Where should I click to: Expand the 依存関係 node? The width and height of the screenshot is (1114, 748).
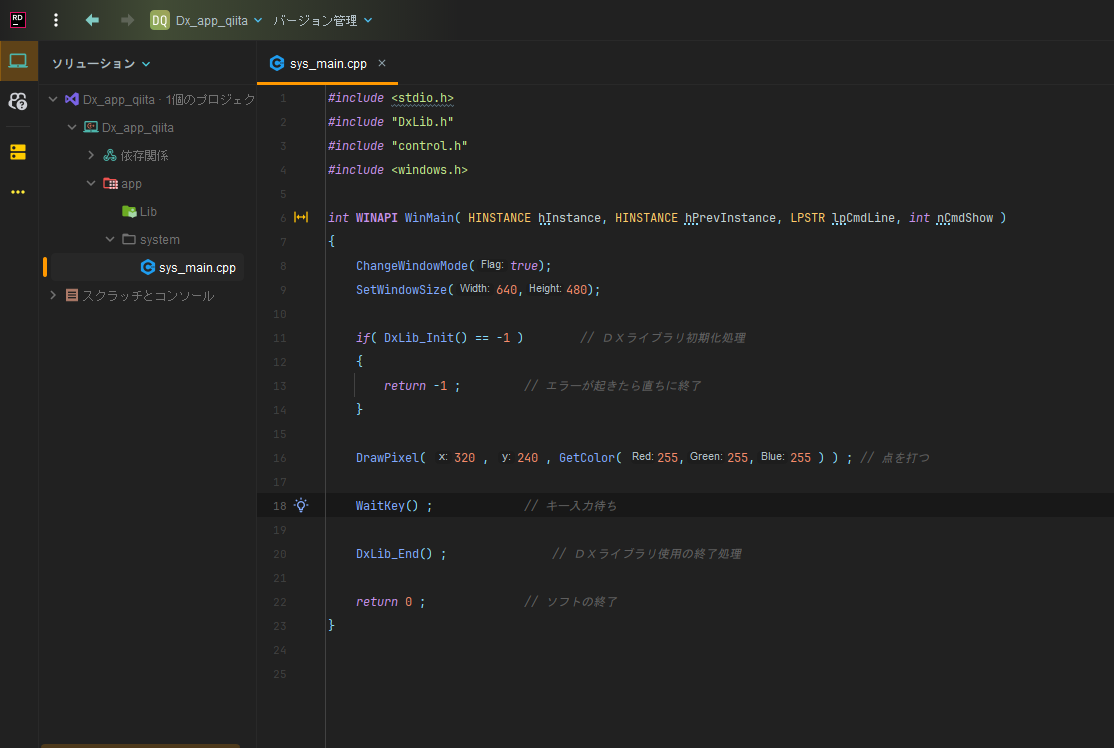[91, 155]
